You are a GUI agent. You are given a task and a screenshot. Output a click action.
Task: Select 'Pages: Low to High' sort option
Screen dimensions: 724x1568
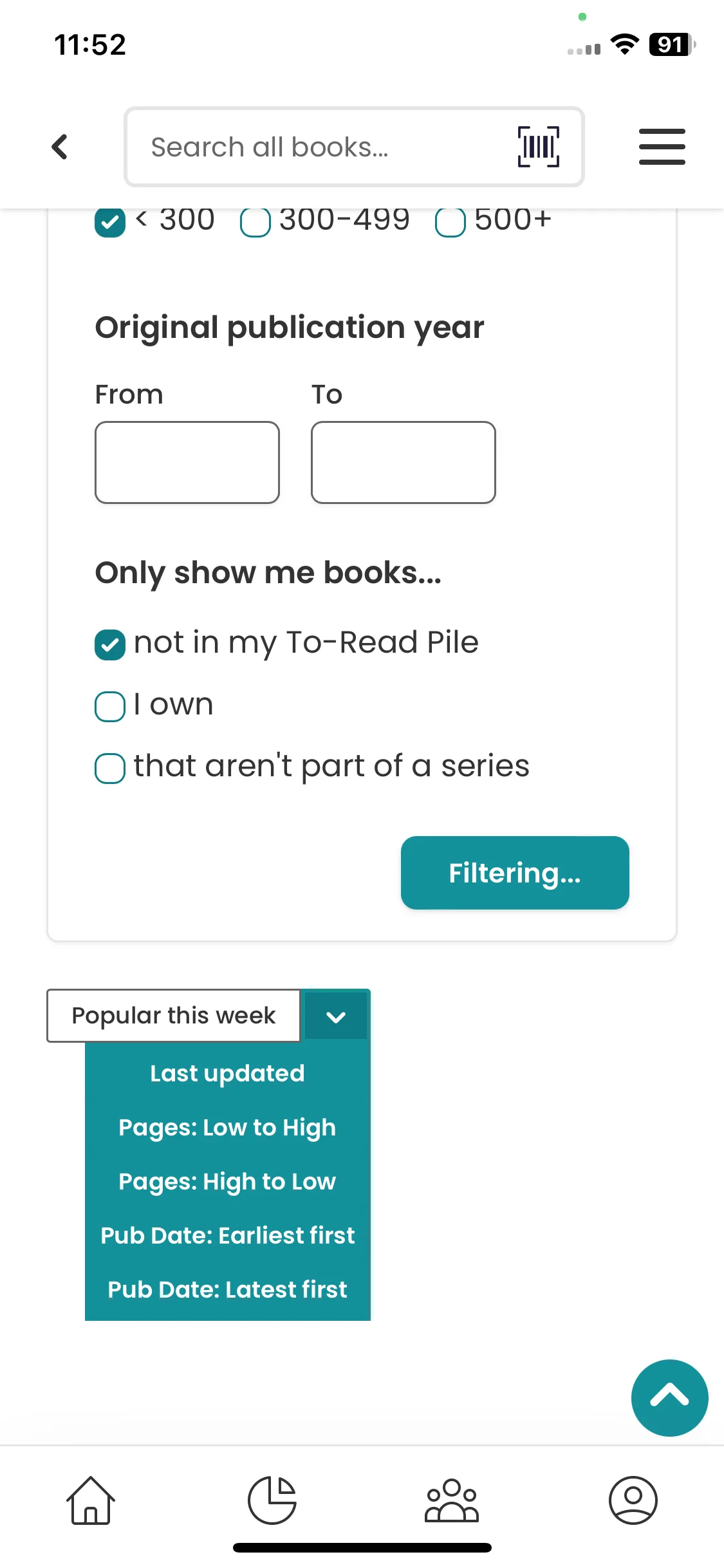[227, 1128]
